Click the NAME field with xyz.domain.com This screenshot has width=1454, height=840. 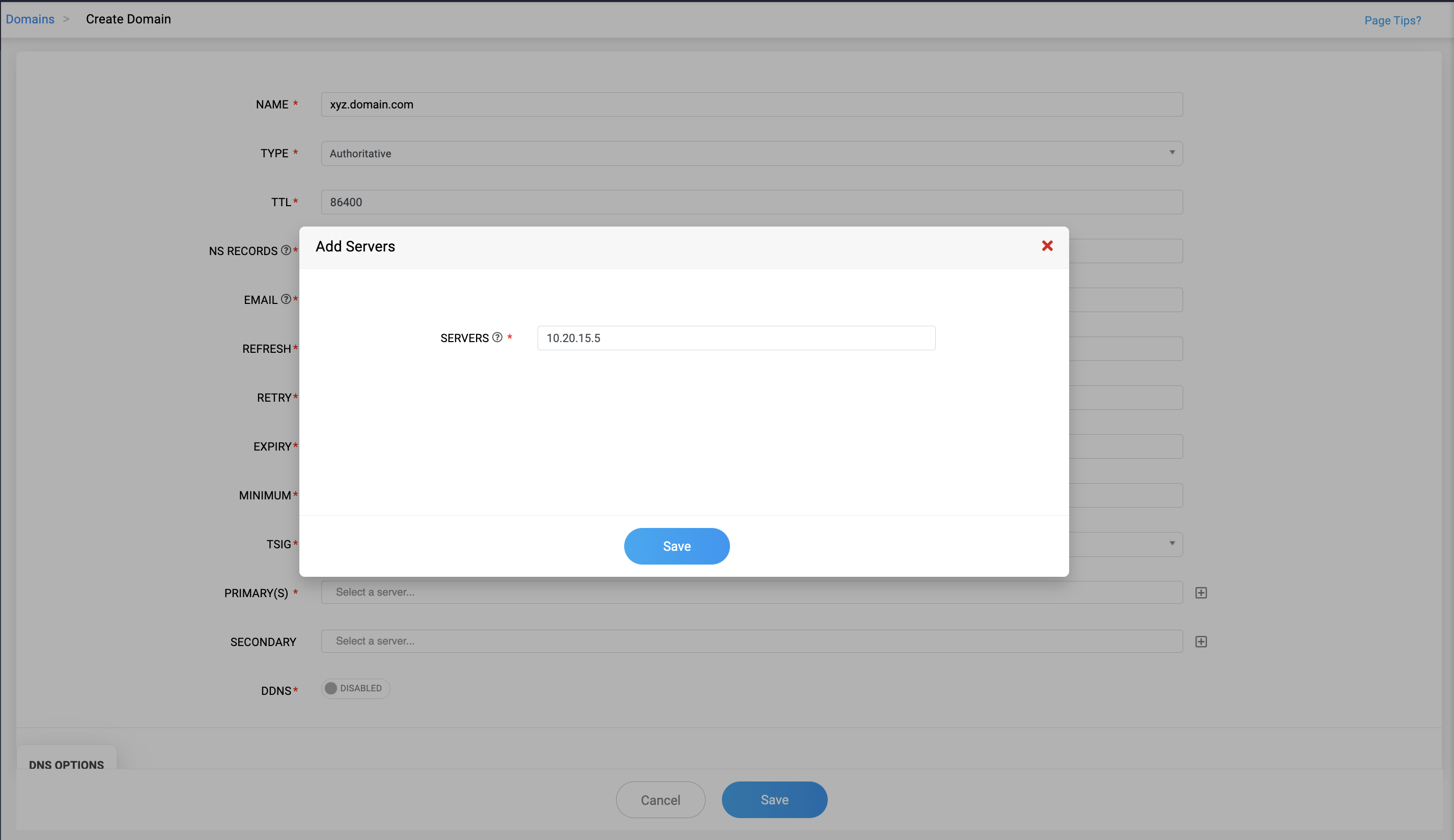click(x=751, y=104)
